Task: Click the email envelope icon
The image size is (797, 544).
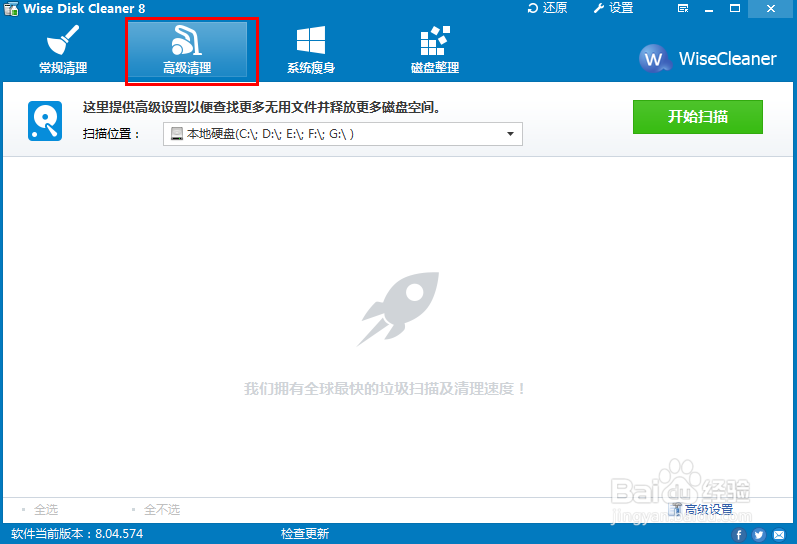Action: click(x=779, y=535)
